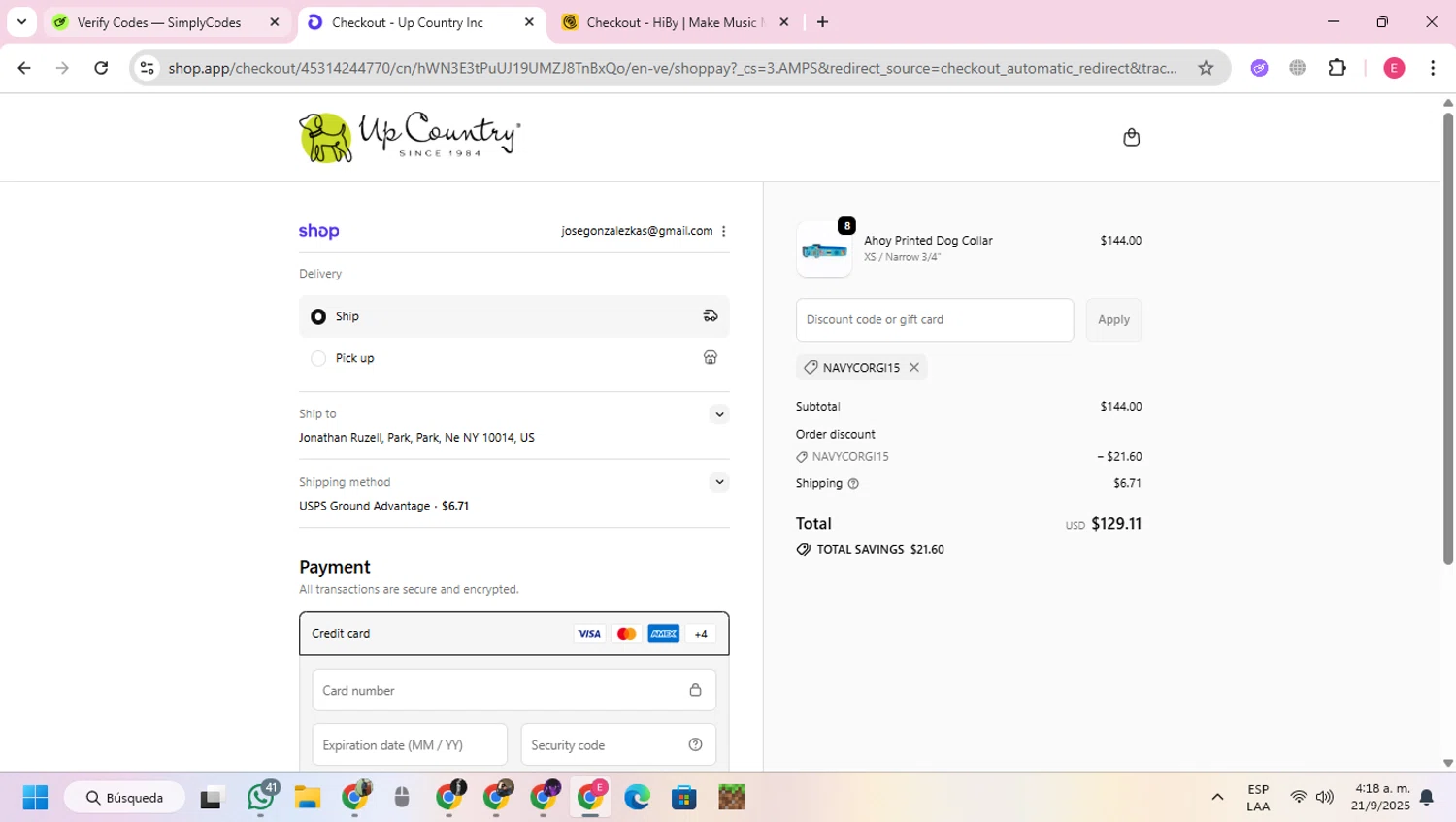Remove the NAVYCORGI15 discount code

tap(914, 368)
